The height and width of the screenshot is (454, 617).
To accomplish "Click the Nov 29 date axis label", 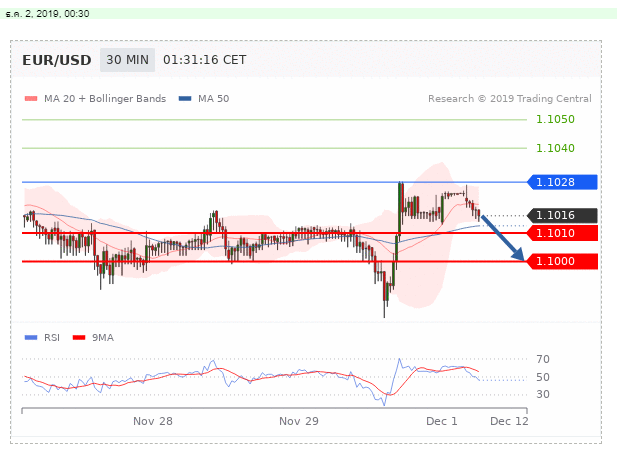I will pyautogui.click(x=299, y=421).
